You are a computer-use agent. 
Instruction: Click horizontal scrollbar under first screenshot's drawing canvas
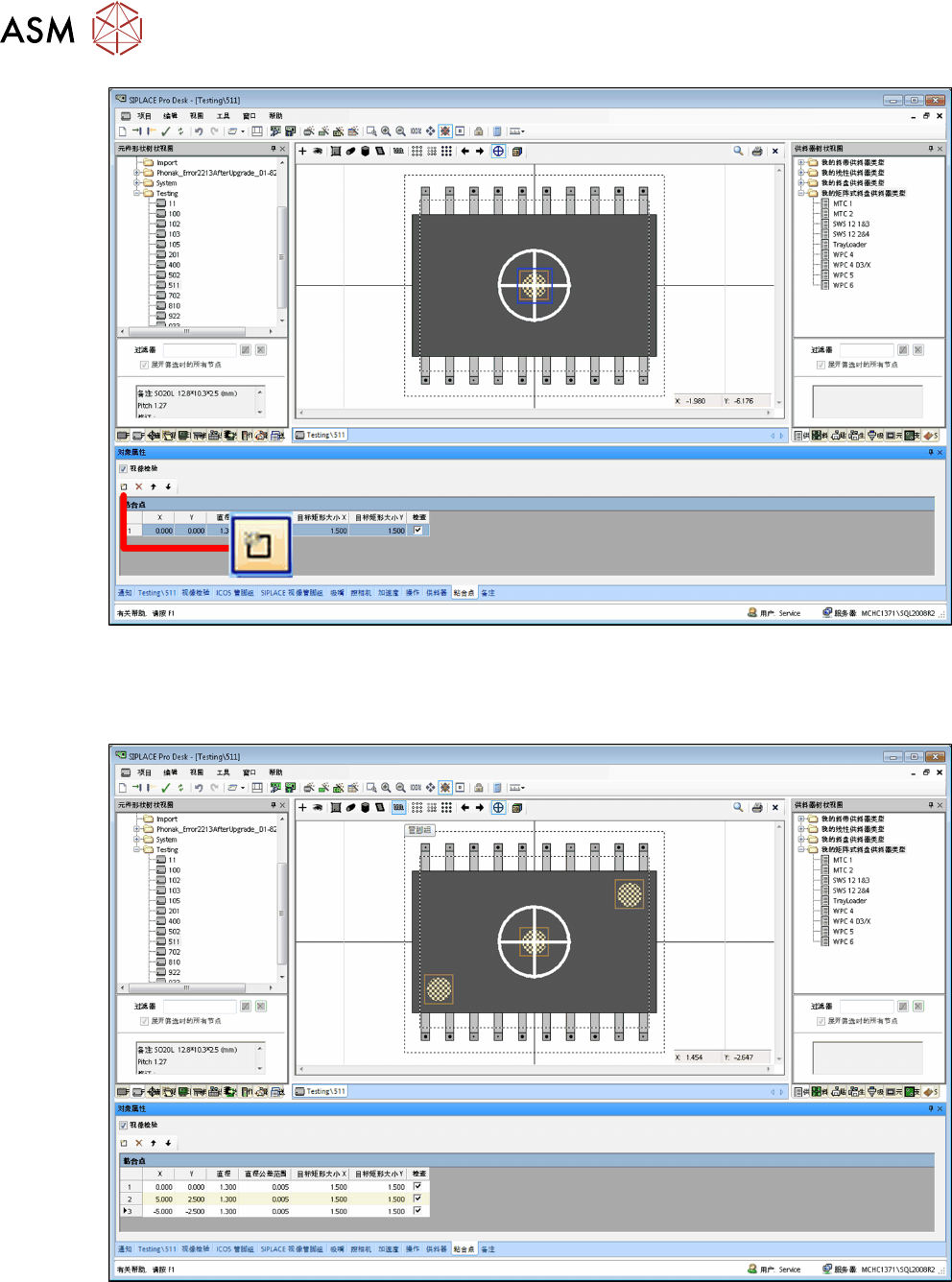(x=535, y=413)
